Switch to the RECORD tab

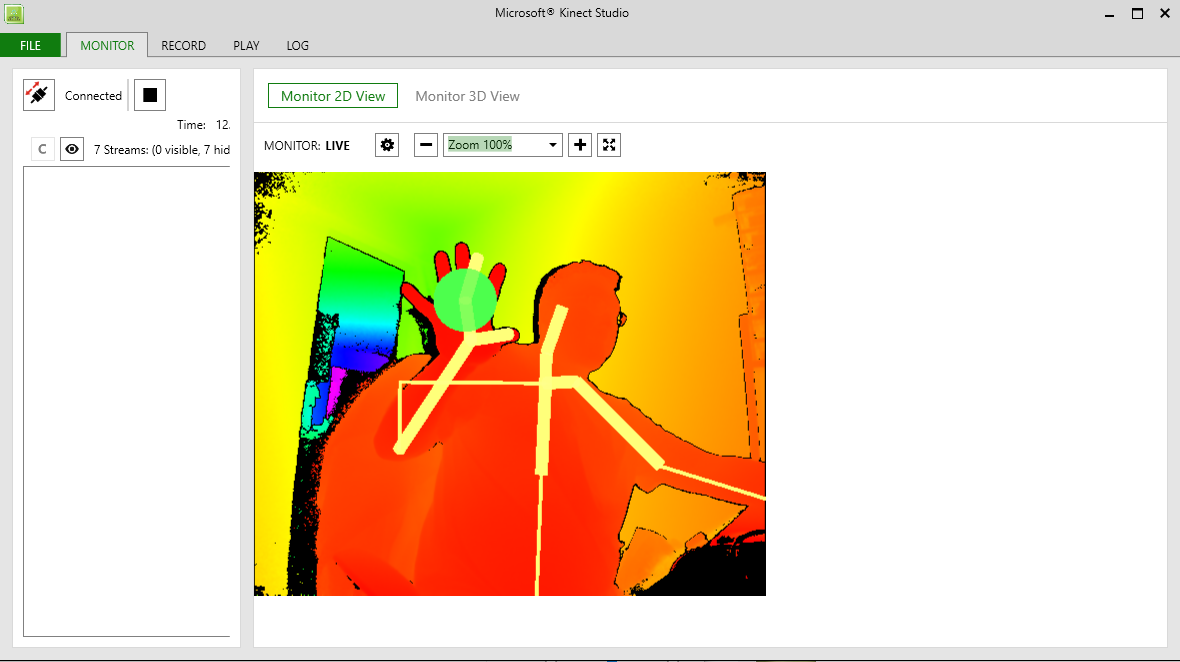183,45
